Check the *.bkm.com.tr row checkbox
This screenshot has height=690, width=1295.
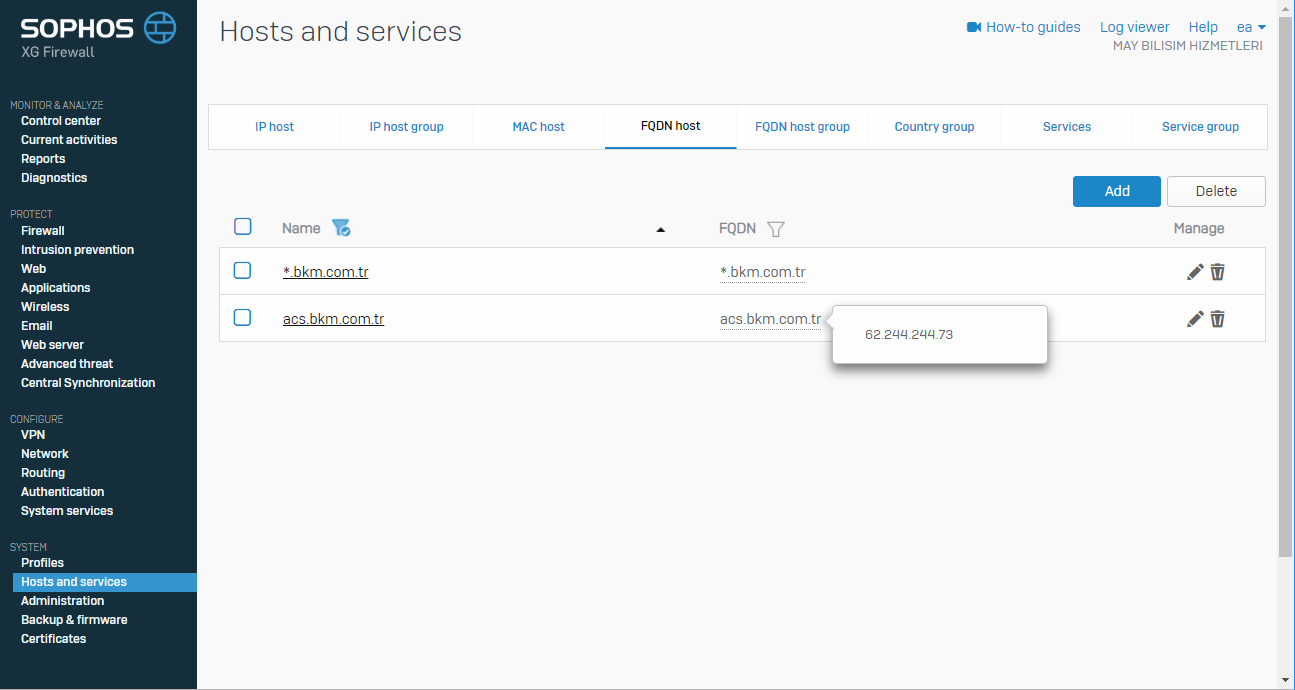[x=243, y=270]
